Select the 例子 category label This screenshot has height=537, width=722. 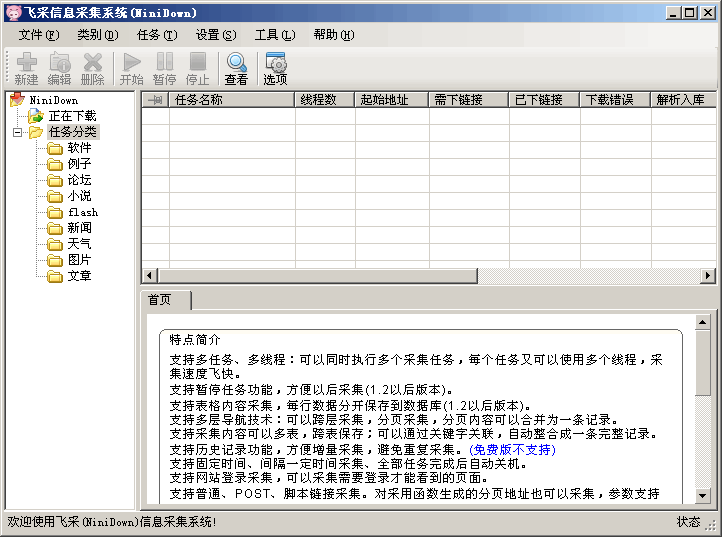coord(80,164)
